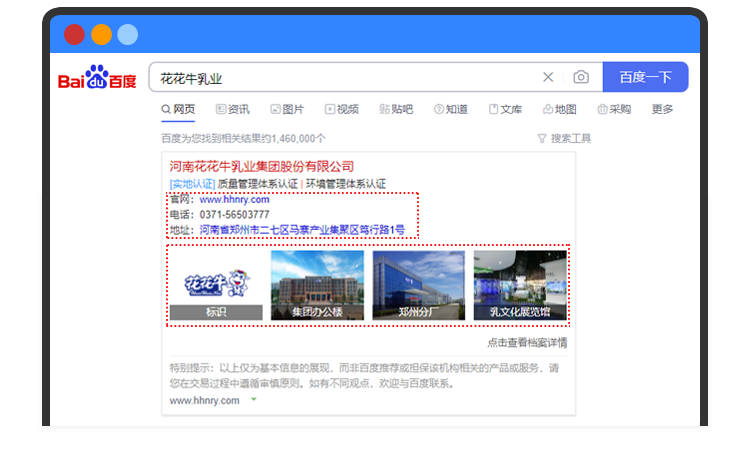Click the result count text 1,460,000个
Image resolution: width=750 pixels, height=451 pixels.
[298, 139]
